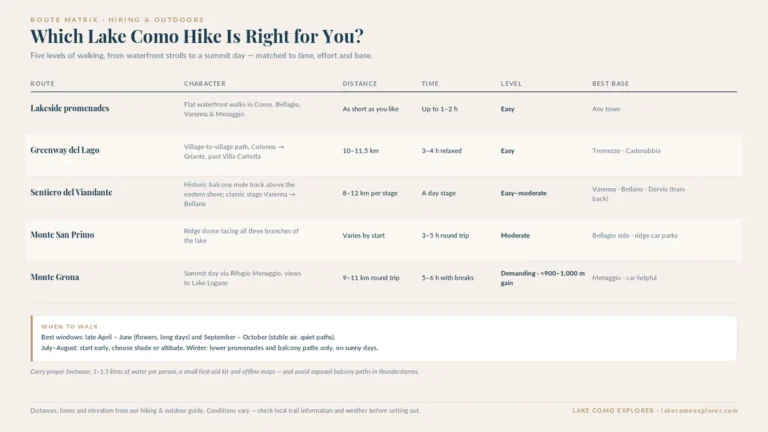This screenshot has width=768, height=432.
Task: Click the BEST BASE column header
Action: (610, 84)
